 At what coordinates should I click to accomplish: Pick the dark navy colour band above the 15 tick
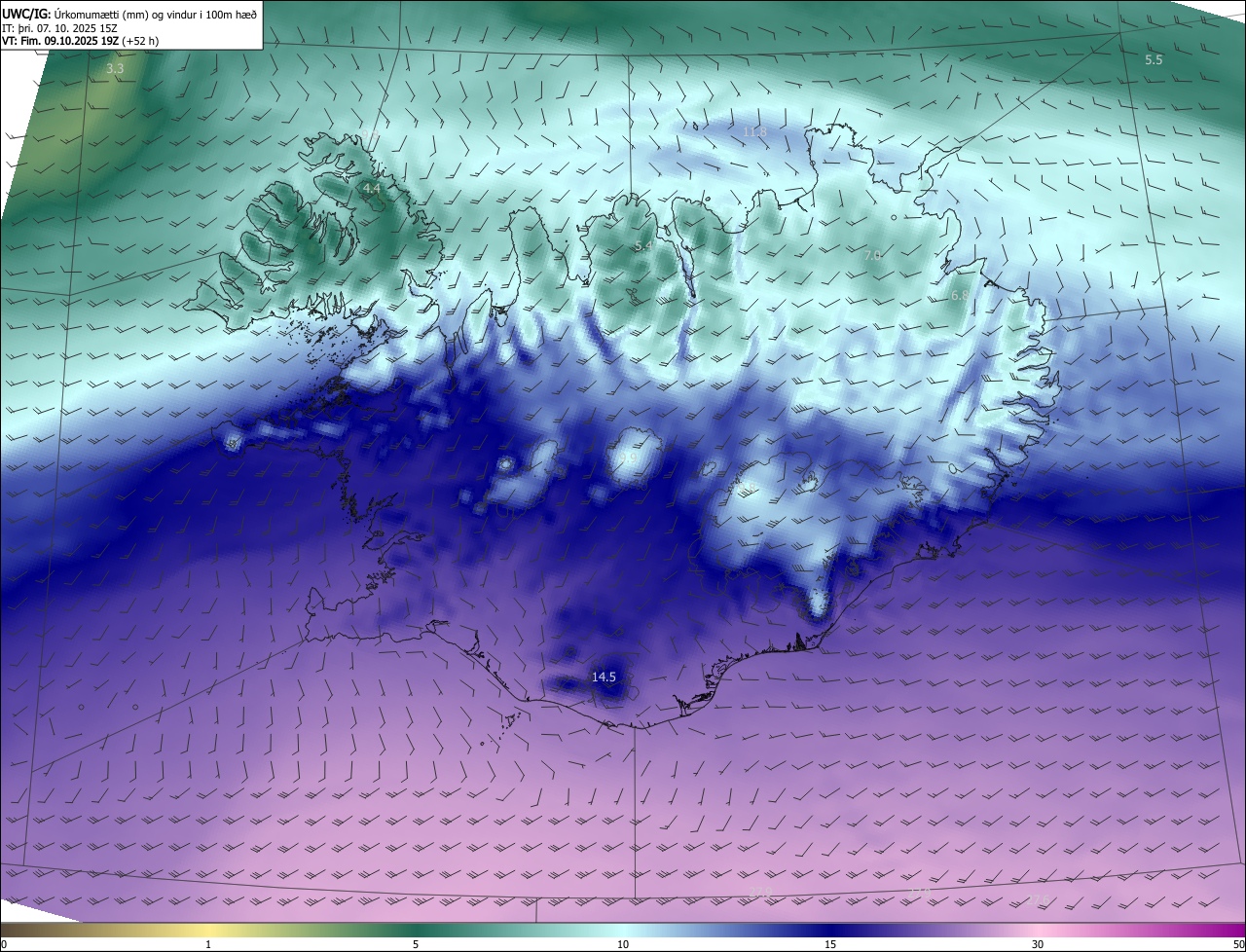click(x=830, y=930)
